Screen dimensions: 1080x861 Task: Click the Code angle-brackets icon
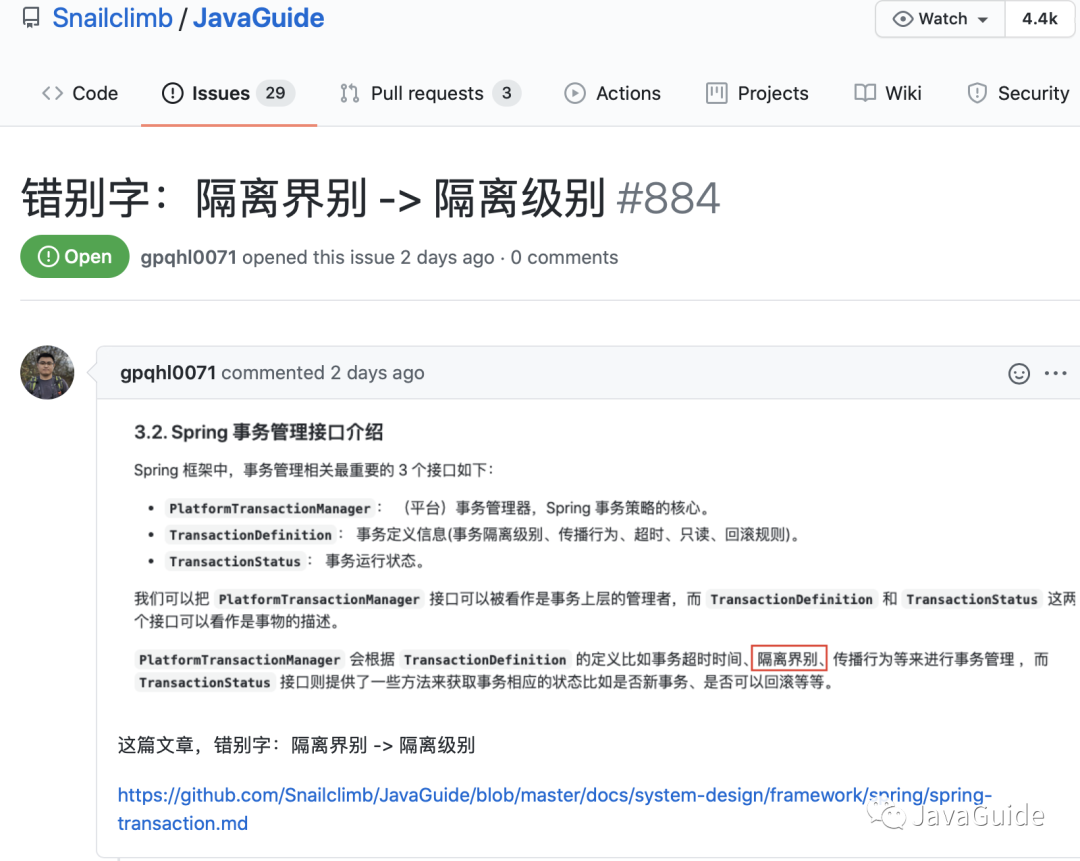pyautogui.click(x=52, y=93)
